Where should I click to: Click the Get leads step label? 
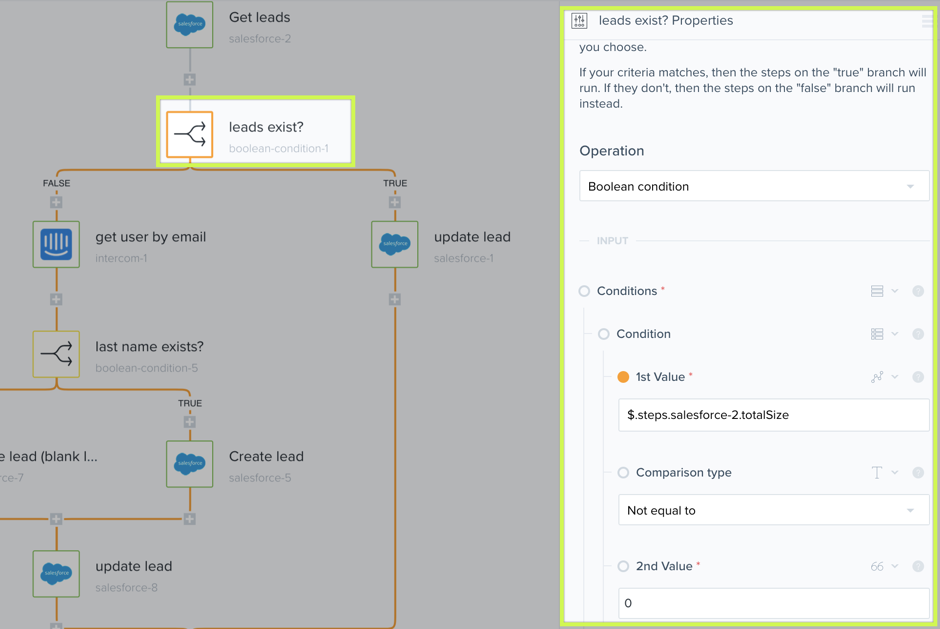[259, 17]
